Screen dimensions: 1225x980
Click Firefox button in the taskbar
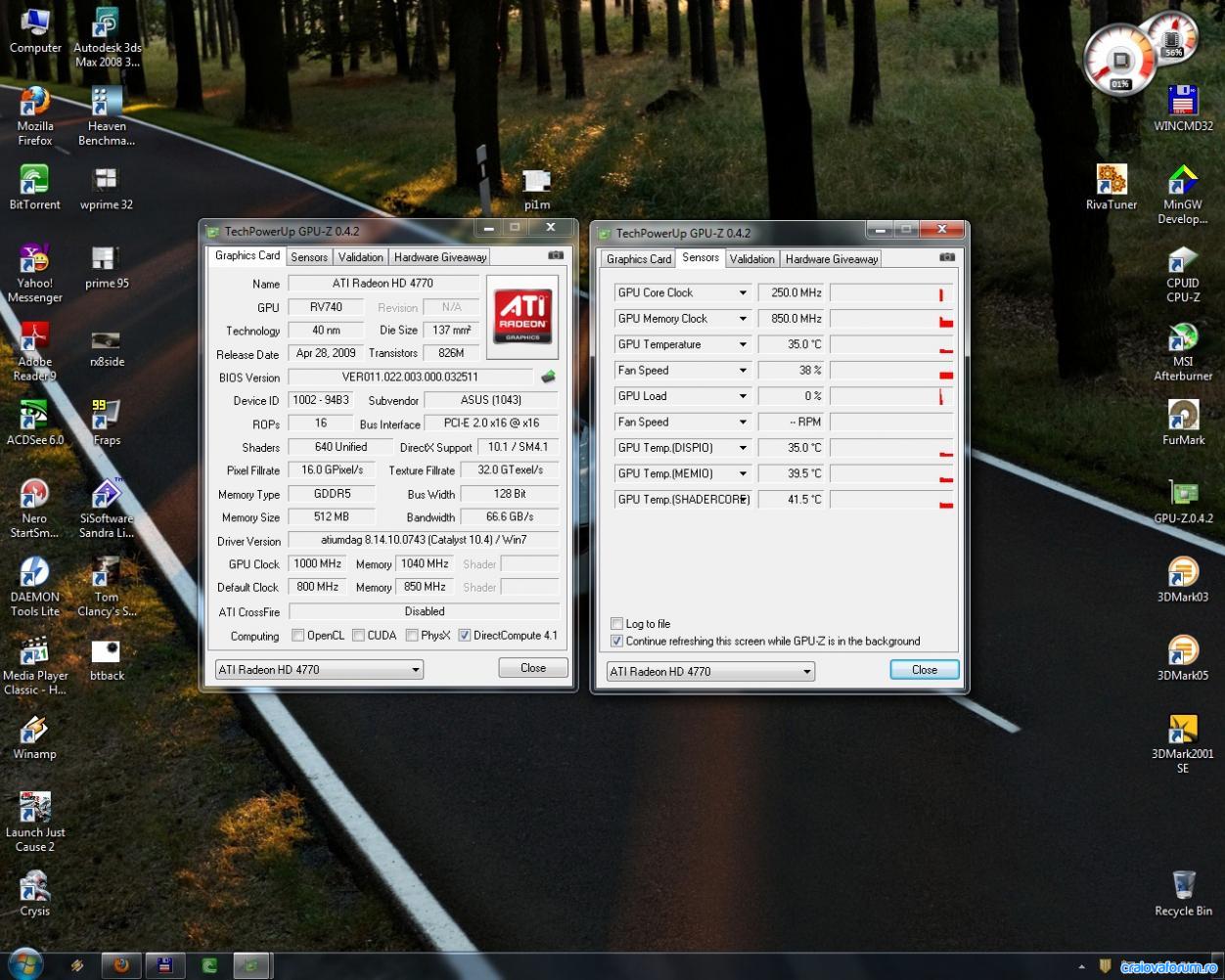point(120,965)
